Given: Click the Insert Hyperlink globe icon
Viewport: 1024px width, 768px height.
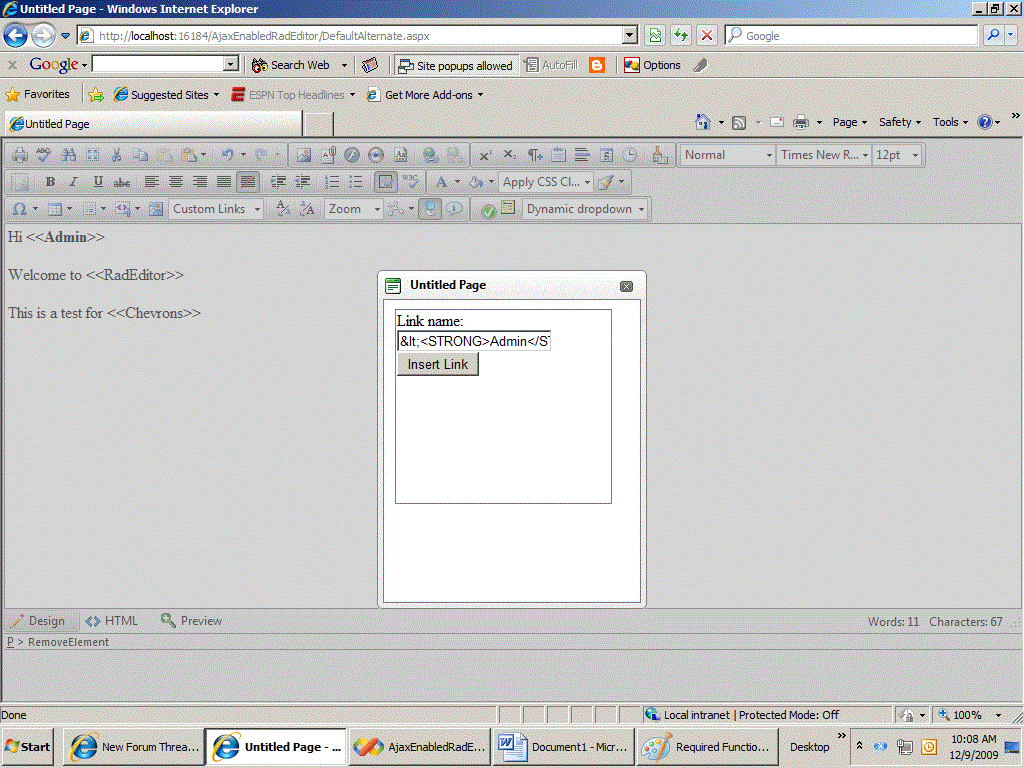Looking at the screenshot, I should 430,155.
